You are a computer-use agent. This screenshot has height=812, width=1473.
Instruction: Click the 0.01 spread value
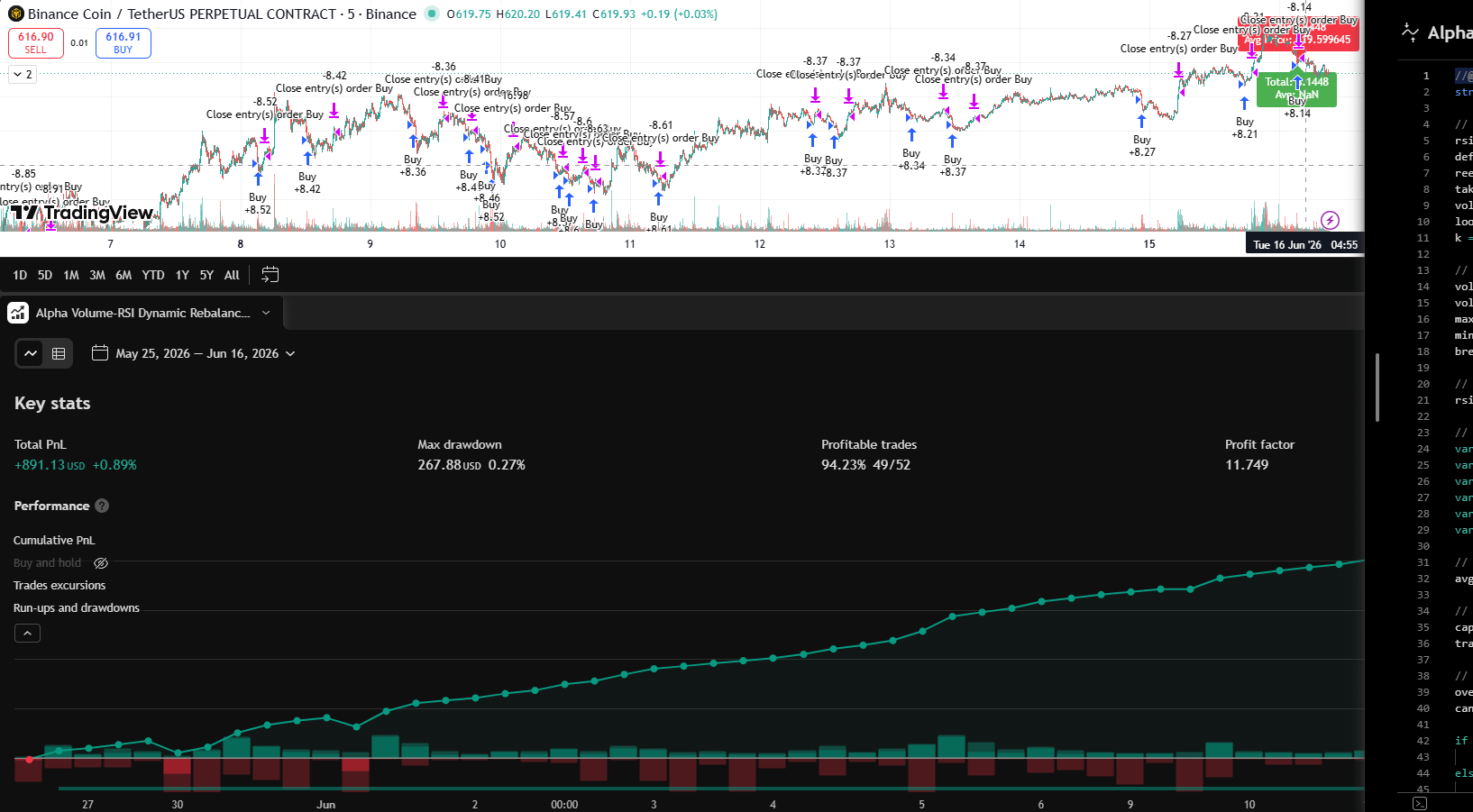point(79,42)
